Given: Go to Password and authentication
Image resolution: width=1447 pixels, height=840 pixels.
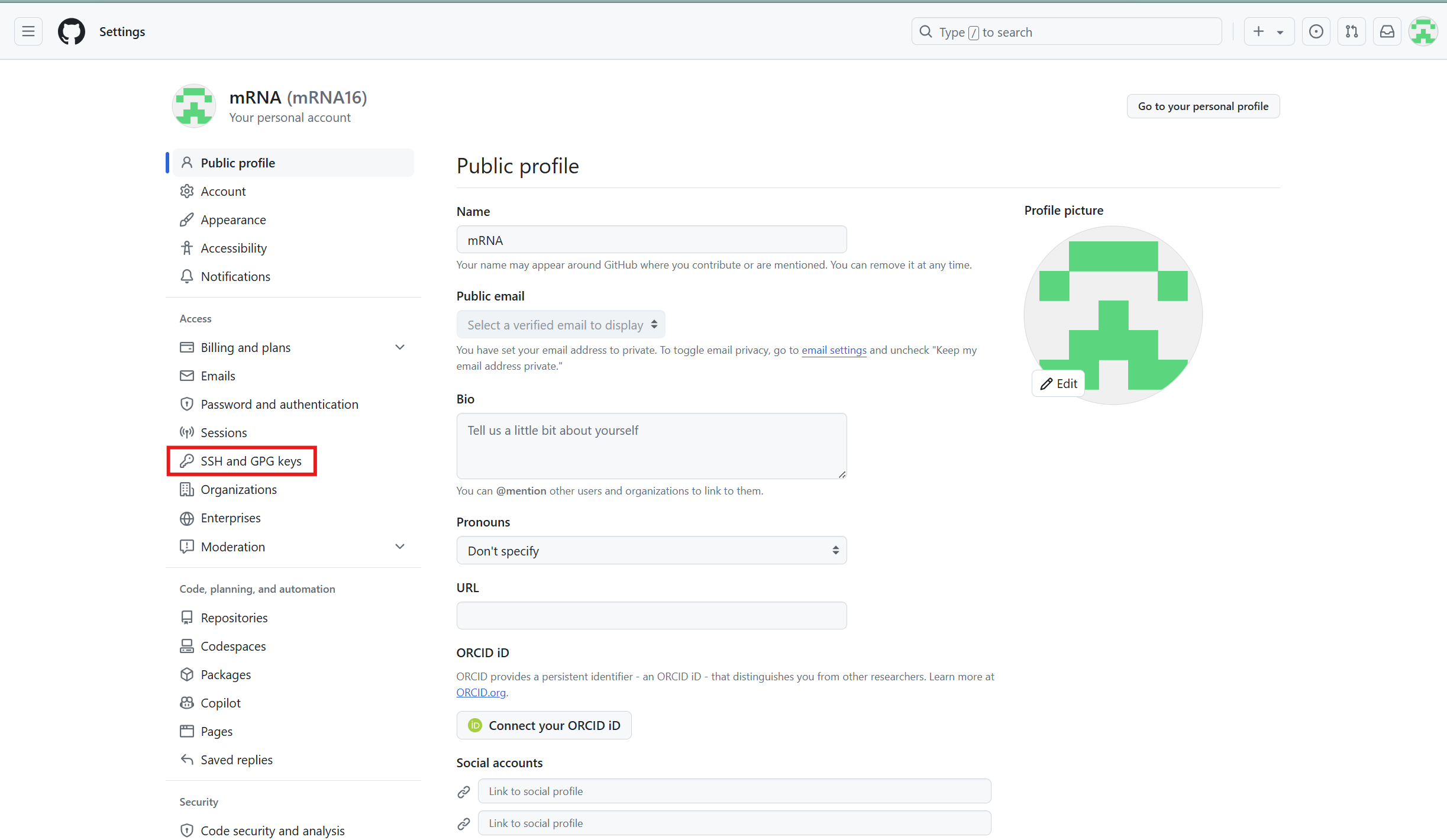Looking at the screenshot, I should pyautogui.click(x=279, y=404).
